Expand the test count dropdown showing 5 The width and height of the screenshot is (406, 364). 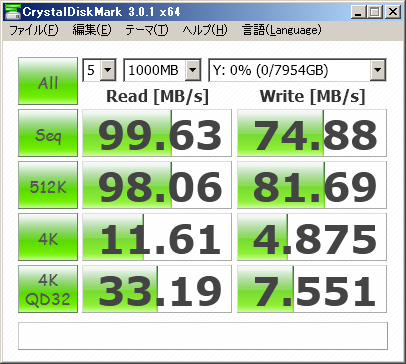click(108, 70)
